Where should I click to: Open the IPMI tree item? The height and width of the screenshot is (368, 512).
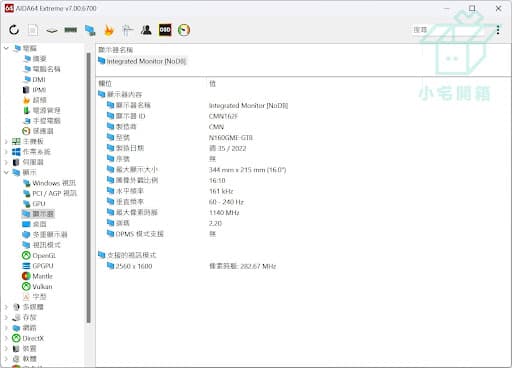pos(34,90)
